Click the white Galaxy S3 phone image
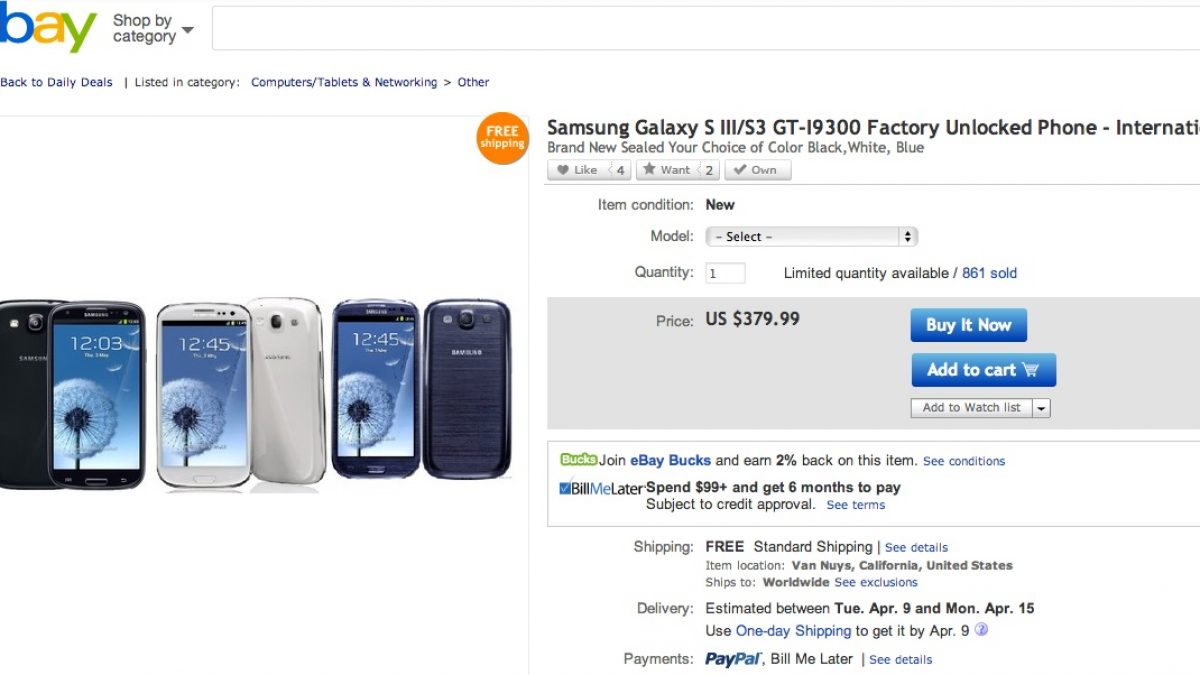Viewport: 1200px width, 675px height. (x=240, y=394)
